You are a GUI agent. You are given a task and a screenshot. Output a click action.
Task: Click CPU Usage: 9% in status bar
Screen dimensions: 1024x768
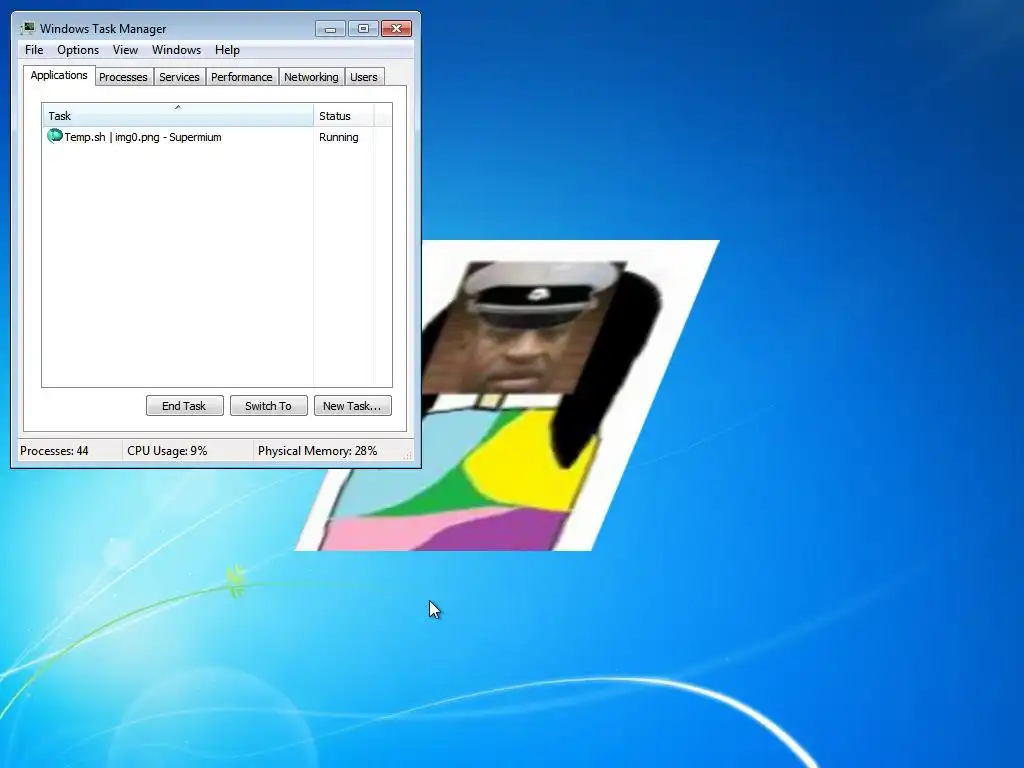pos(167,451)
